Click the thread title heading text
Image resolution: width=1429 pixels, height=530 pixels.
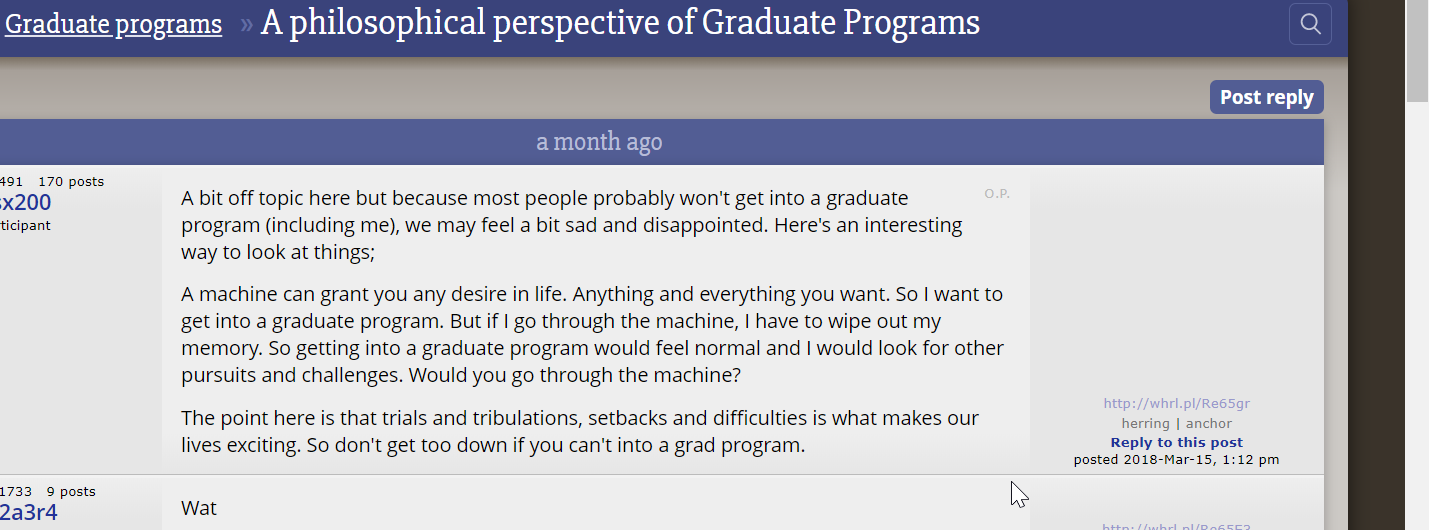pos(620,24)
